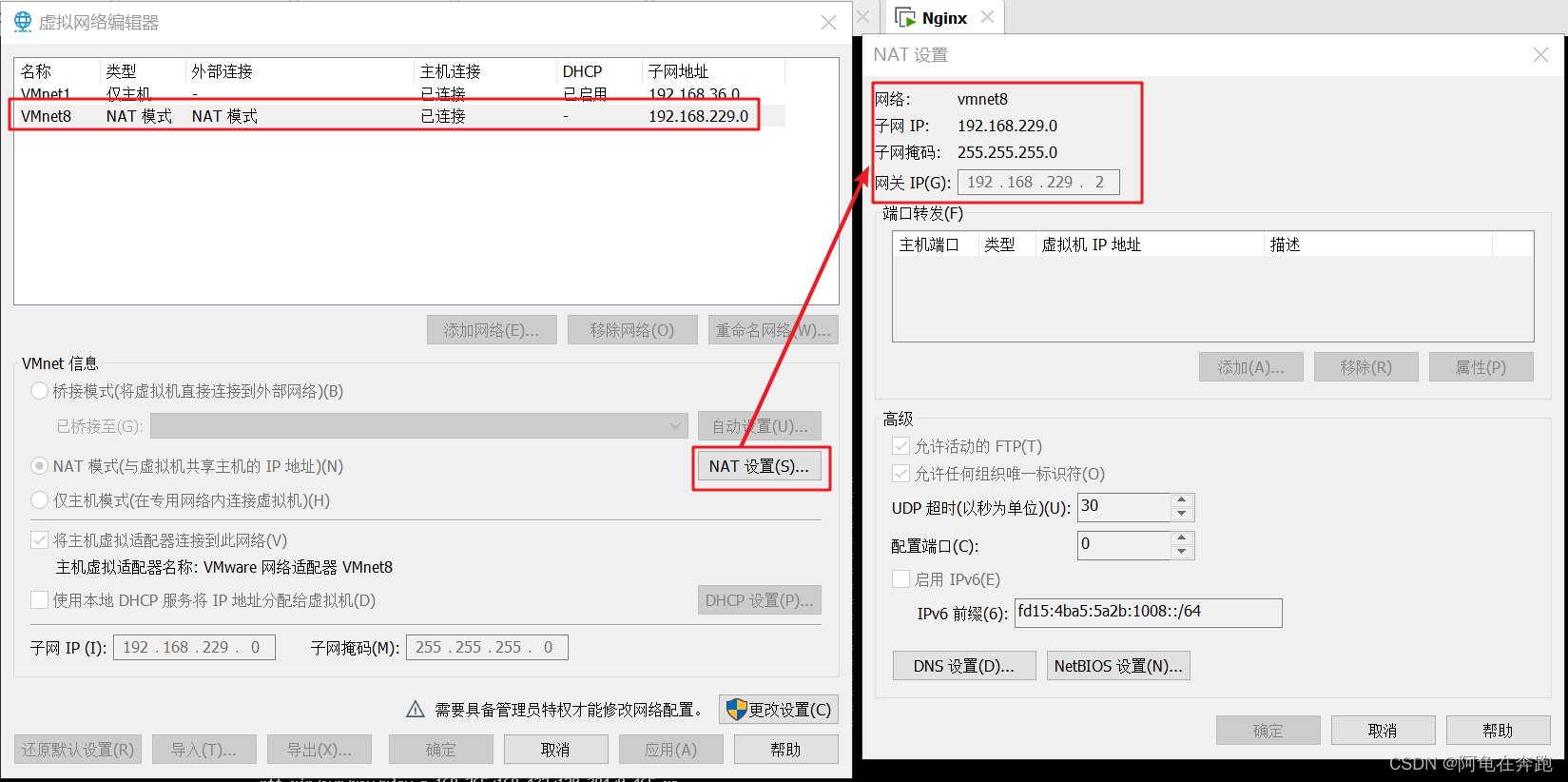
Task: Click 重命名网络(W)... button
Action: (x=773, y=330)
